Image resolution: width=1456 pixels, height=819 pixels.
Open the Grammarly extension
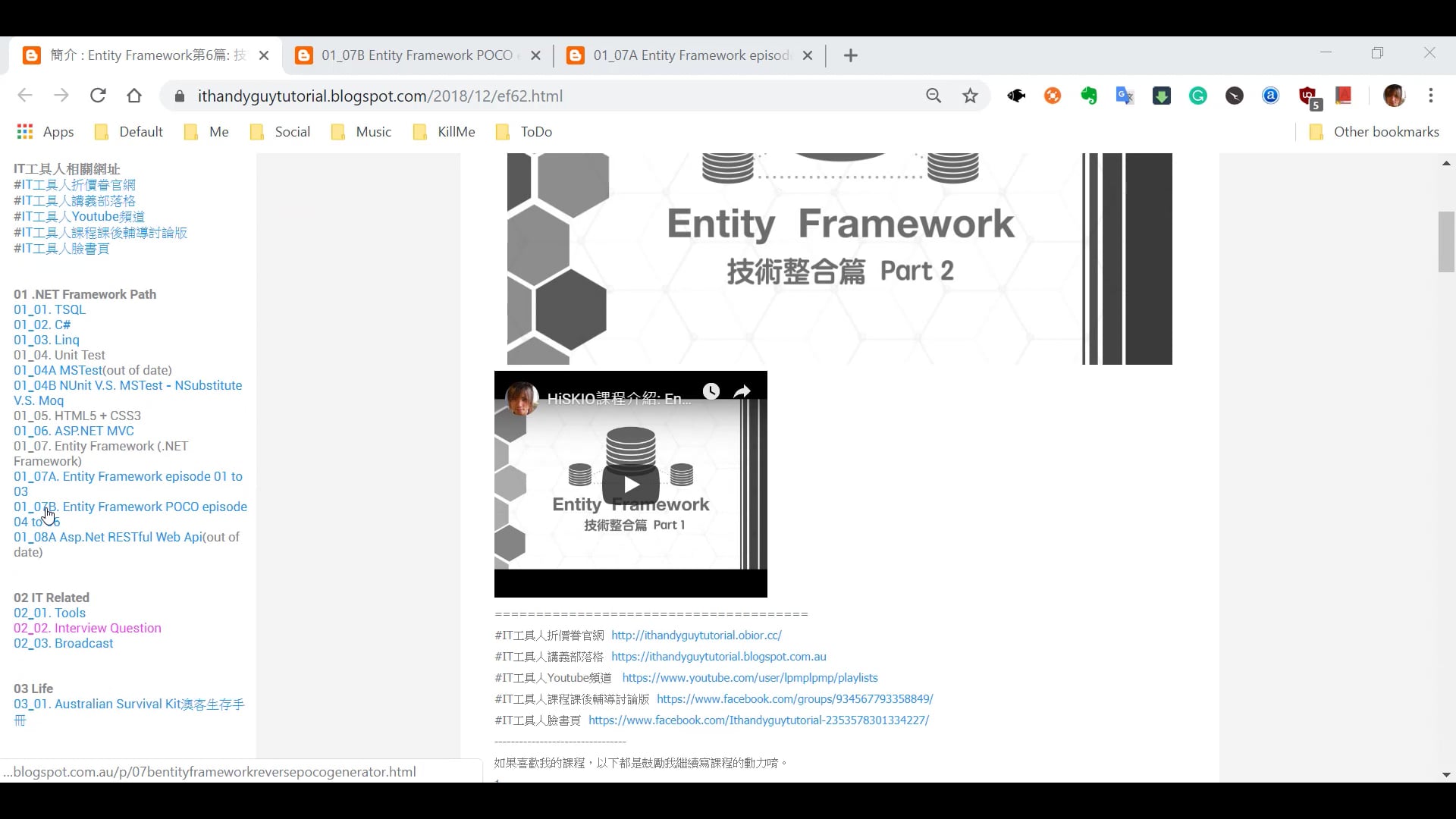pyautogui.click(x=1198, y=96)
